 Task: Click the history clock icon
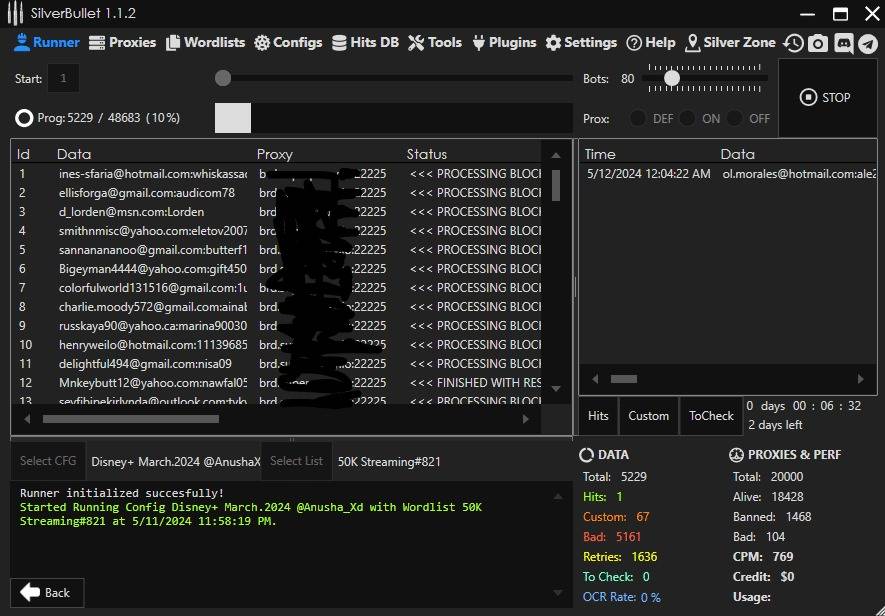[x=794, y=43]
